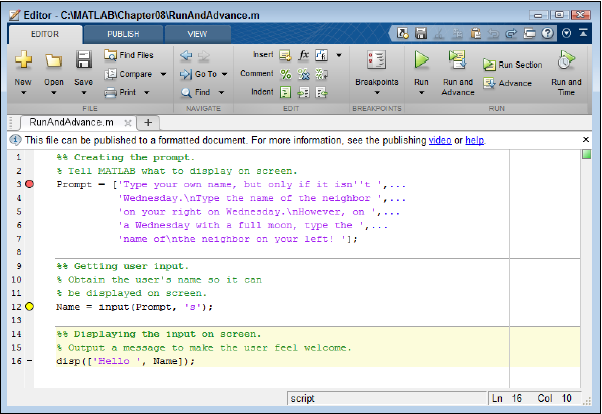Viewport: 602px width, 414px height.
Task: Open the publishing video link
Action: [x=440, y=140]
